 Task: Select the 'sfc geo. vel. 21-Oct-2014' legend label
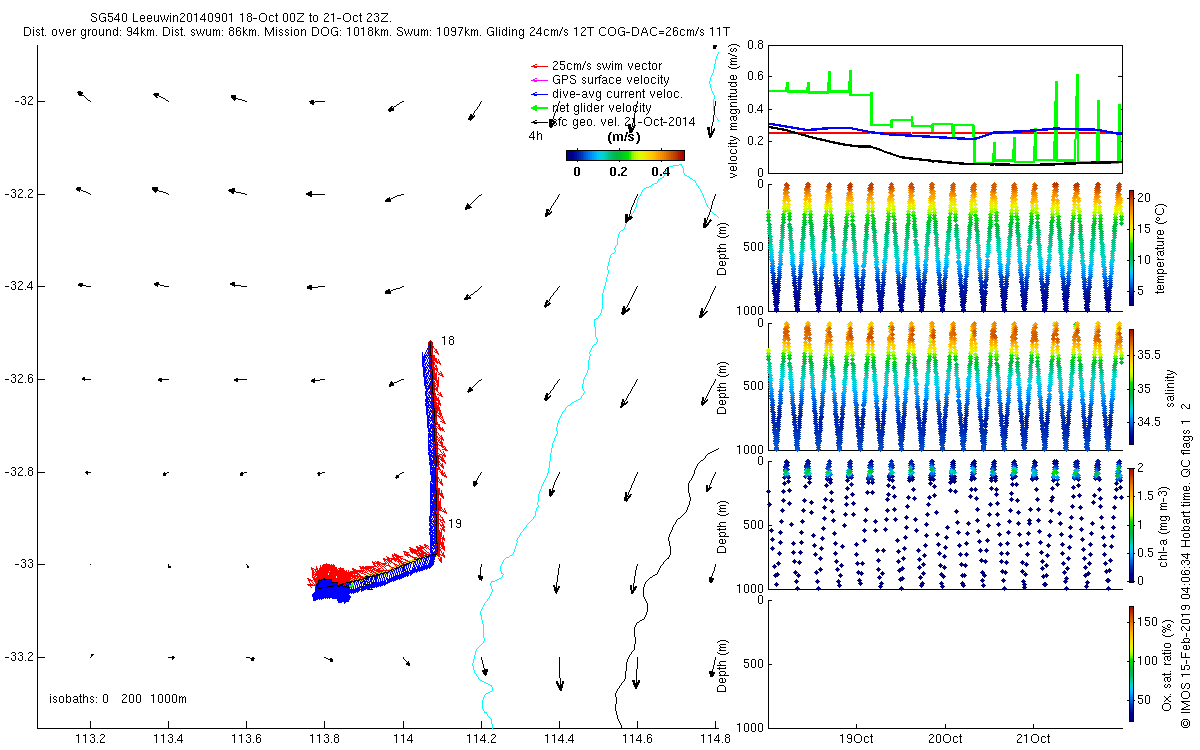623,121
